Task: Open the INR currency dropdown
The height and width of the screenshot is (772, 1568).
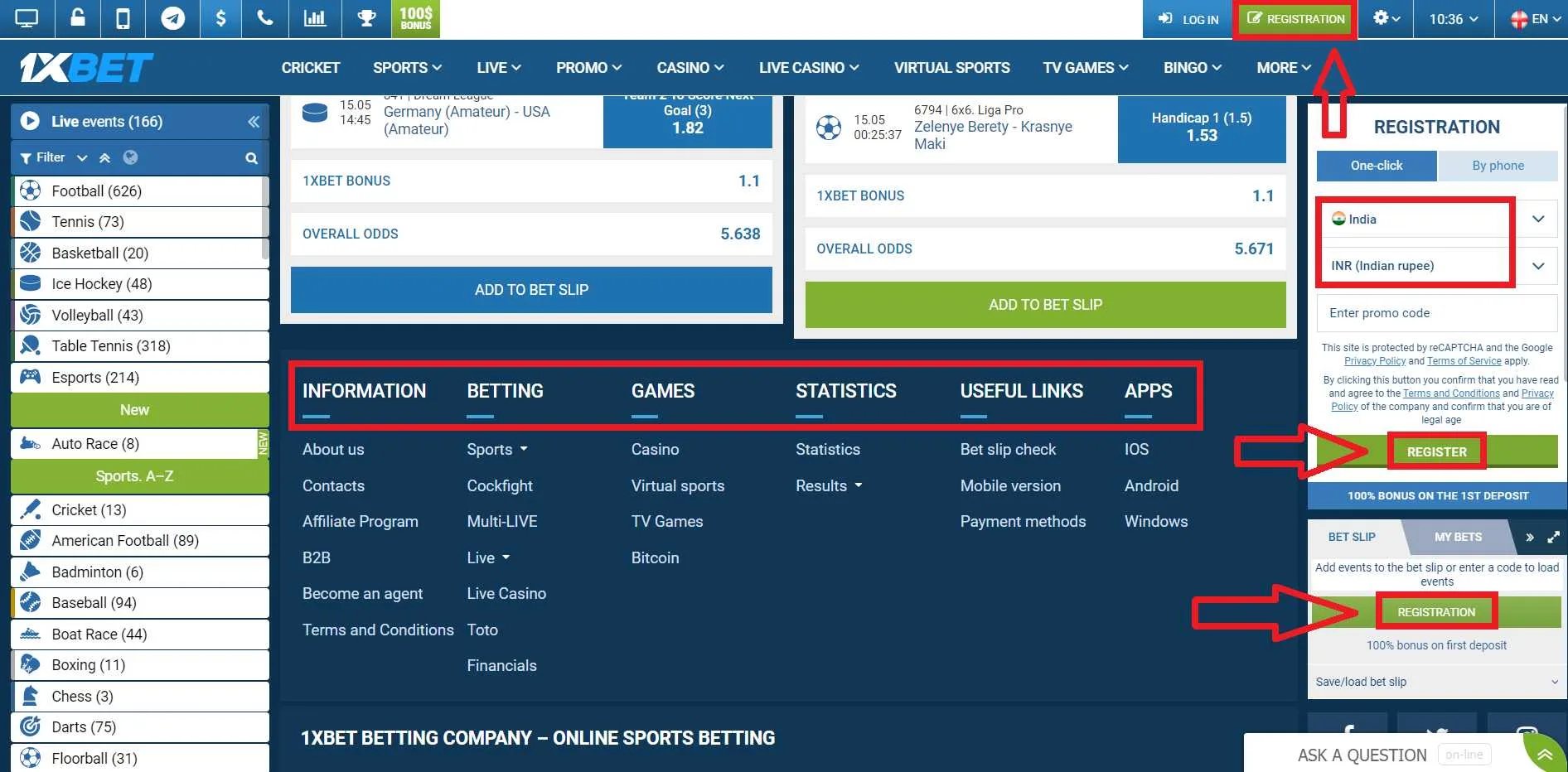Action: coord(1437,266)
